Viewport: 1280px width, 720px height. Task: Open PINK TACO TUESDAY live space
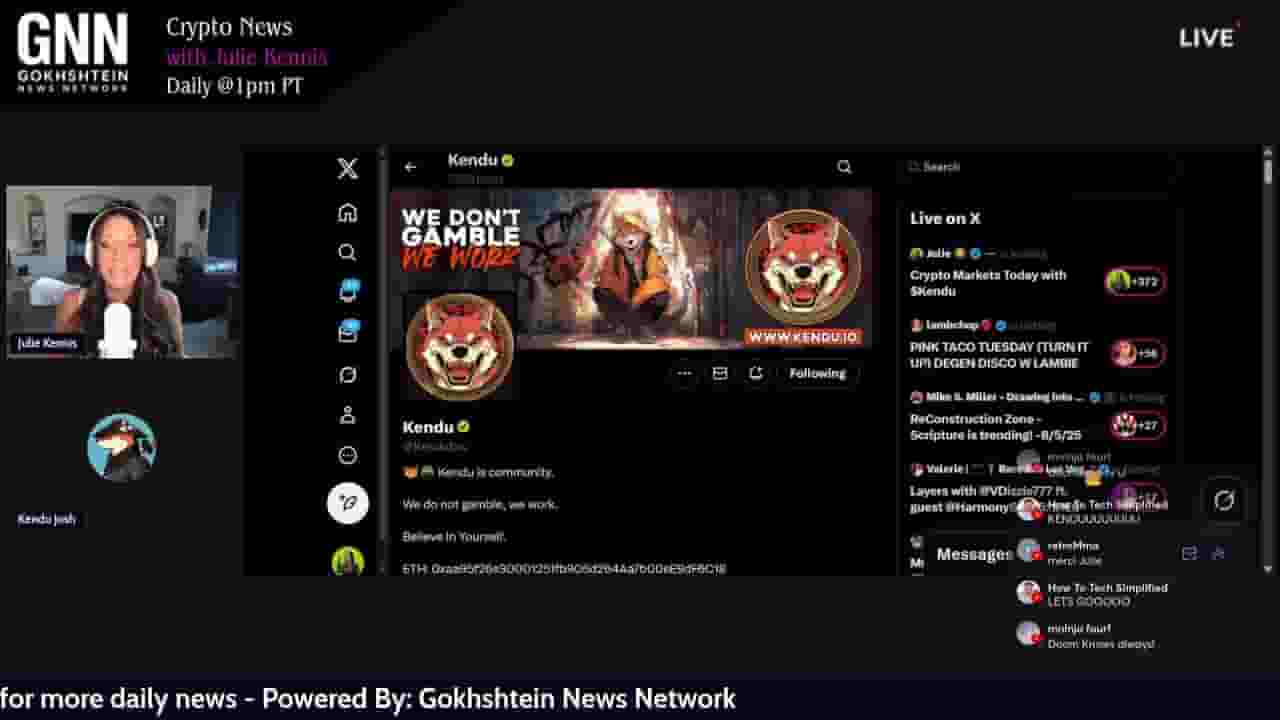tap(999, 355)
